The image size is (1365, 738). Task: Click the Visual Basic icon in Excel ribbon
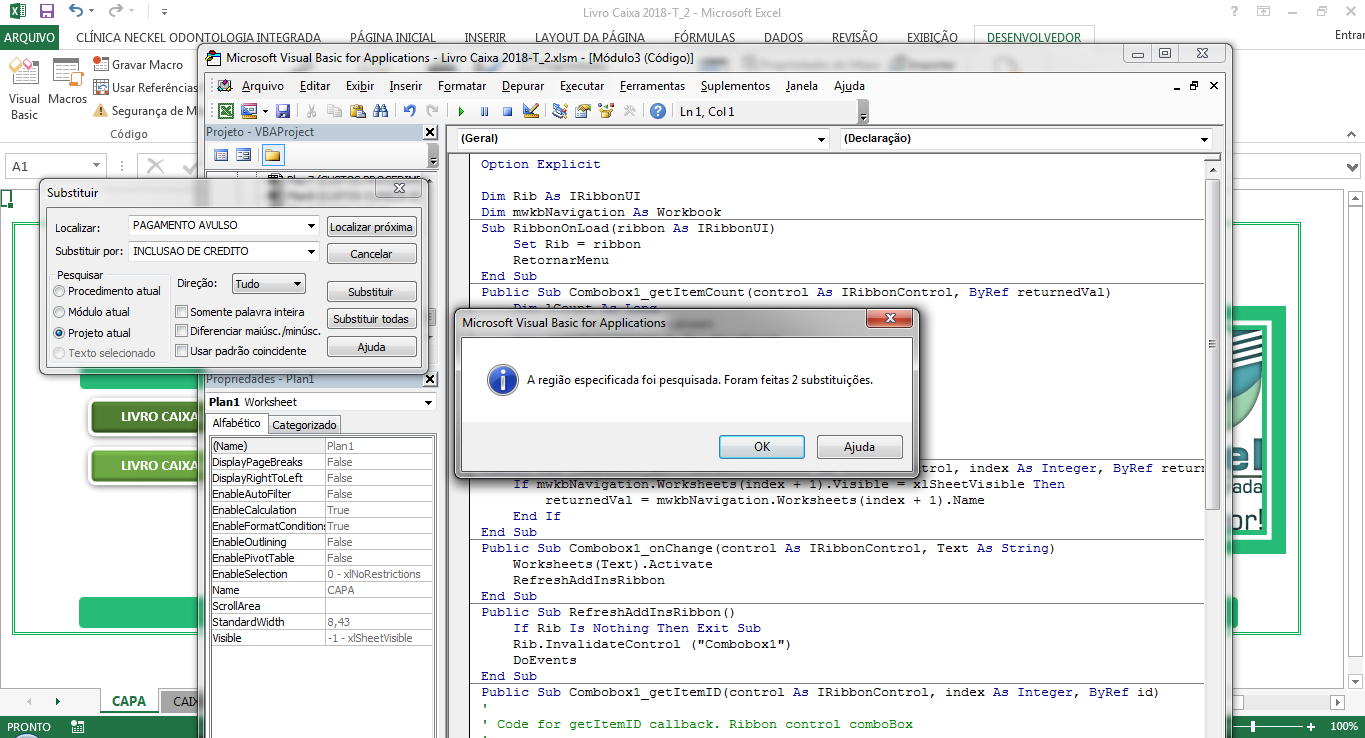pyautogui.click(x=24, y=89)
